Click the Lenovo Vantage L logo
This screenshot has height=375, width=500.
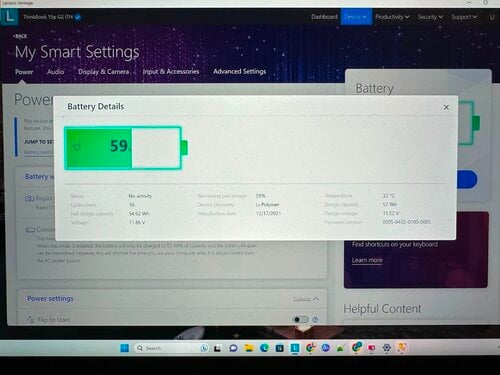pyautogui.click(x=10, y=17)
